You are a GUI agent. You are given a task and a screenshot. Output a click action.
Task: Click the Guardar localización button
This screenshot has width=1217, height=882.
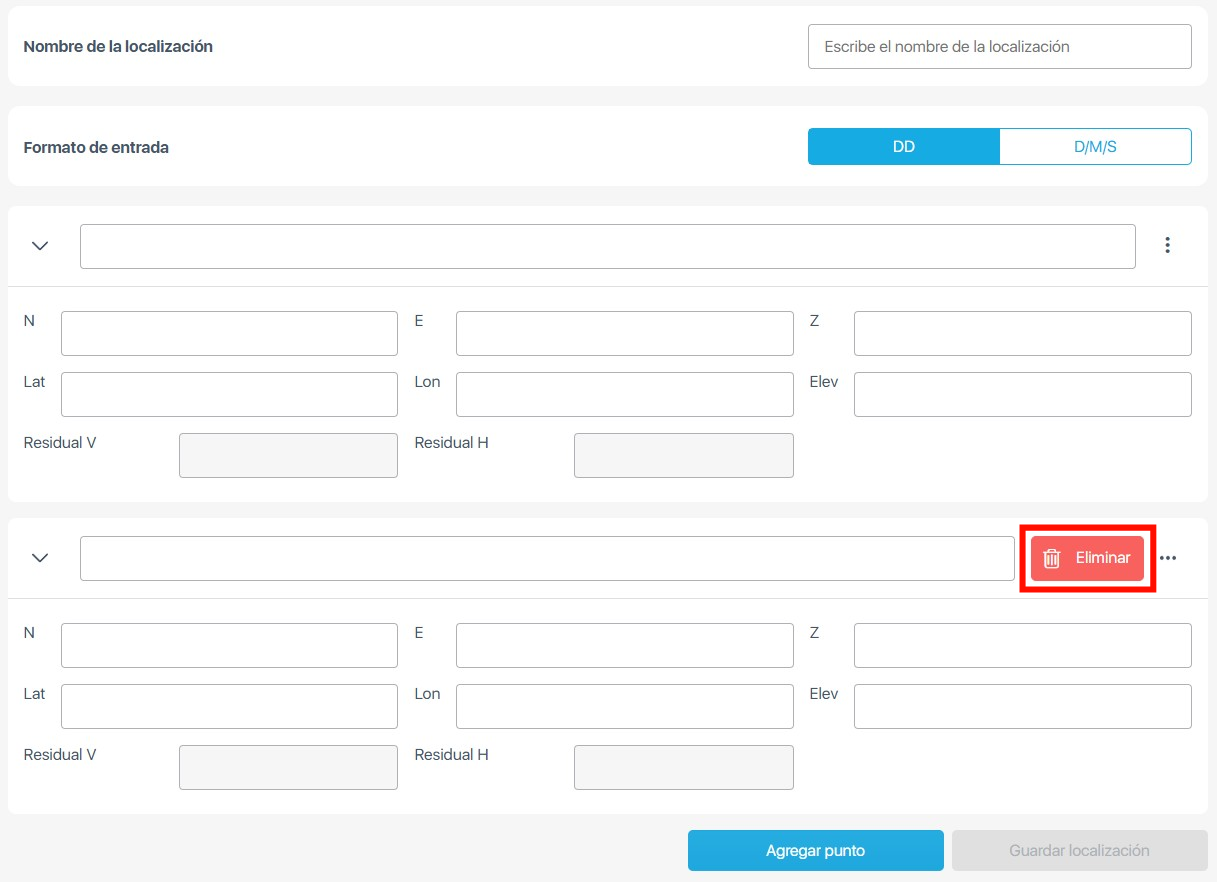[1079, 851]
